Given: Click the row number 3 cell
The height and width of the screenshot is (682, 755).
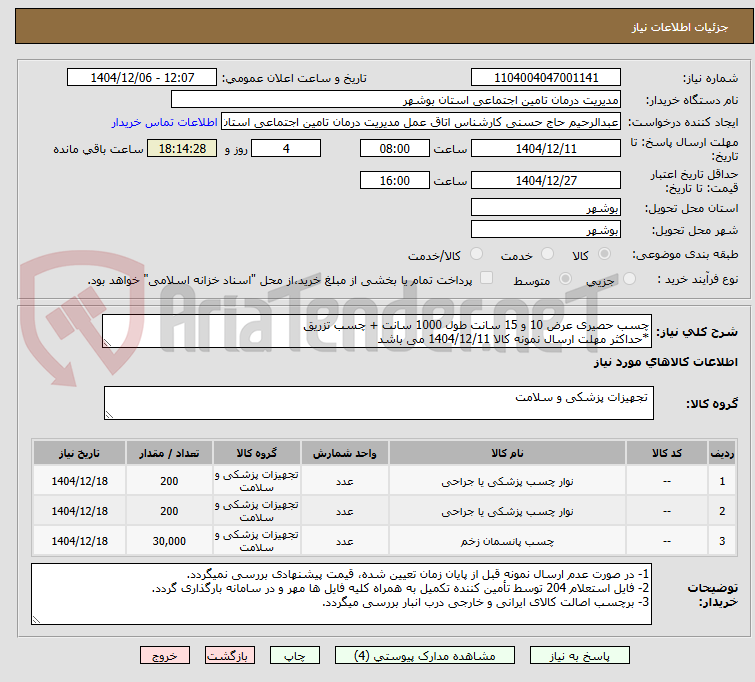Looking at the screenshot, I should coord(722,541).
